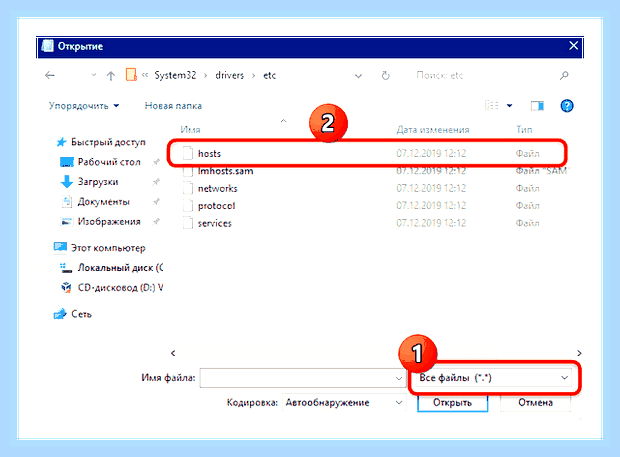
Task: Open Локальный диск (C:) in sidebar
Action: pyautogui.click(x=111, y=268)
